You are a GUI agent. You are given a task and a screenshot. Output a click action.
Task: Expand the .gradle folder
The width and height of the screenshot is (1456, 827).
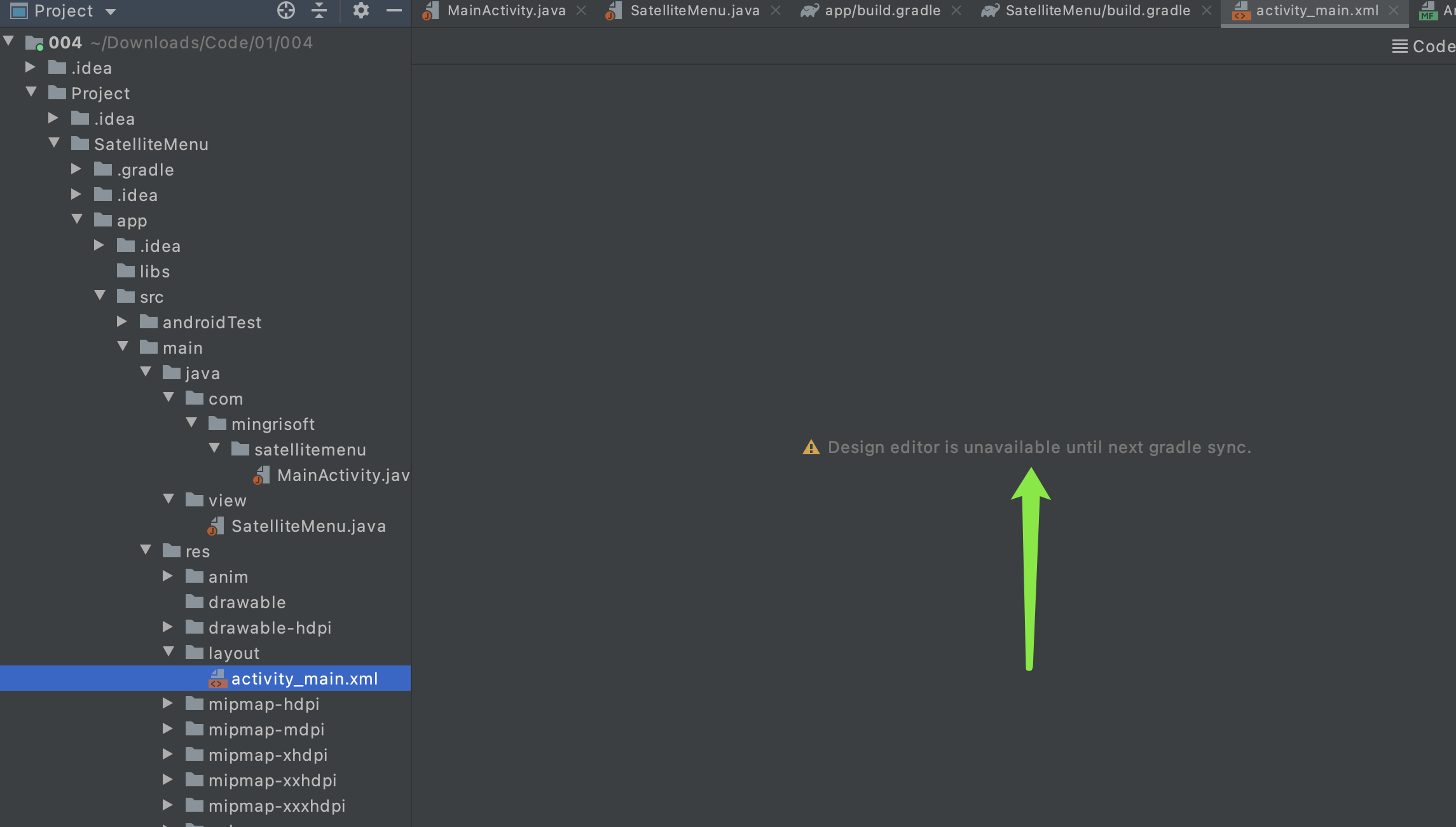click(x=76, y=169)
